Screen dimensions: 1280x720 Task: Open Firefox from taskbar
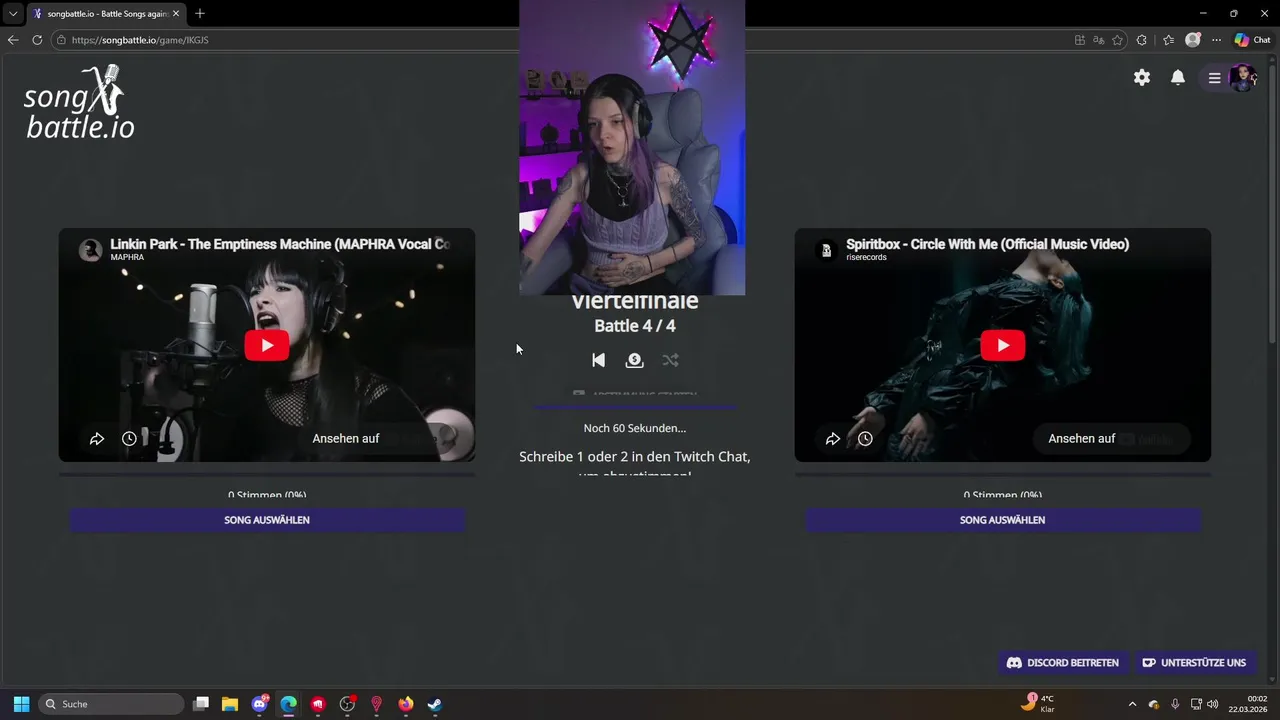[x=405, y=704]
